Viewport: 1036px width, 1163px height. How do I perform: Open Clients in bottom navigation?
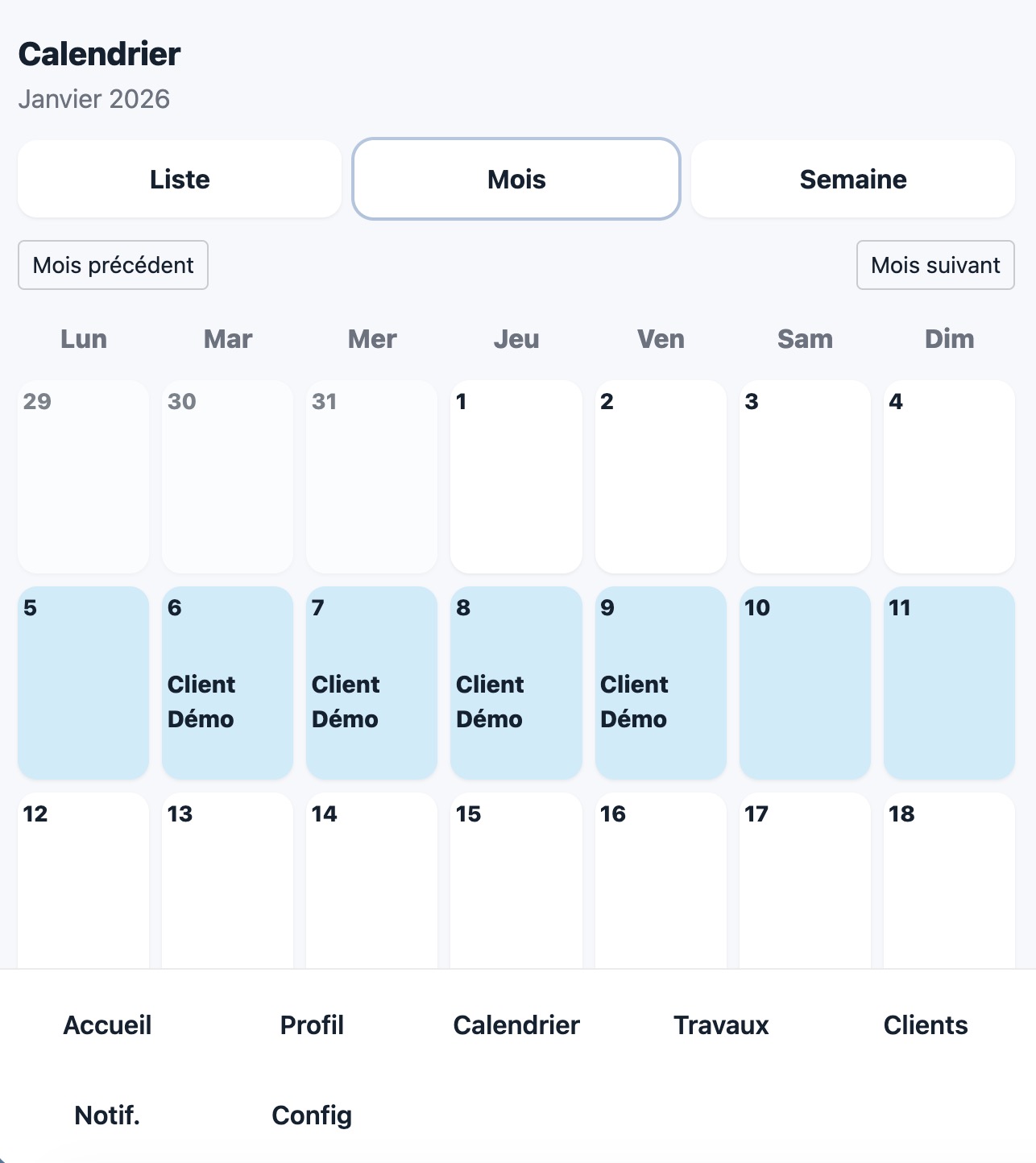pyautogui.click(x=926, y=1024)
